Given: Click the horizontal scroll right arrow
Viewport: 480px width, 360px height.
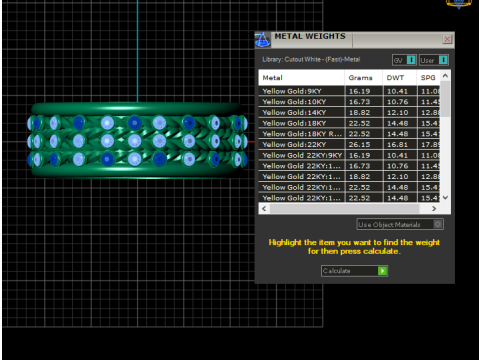Looking at the screenshot, I should [x=434, y=209].
